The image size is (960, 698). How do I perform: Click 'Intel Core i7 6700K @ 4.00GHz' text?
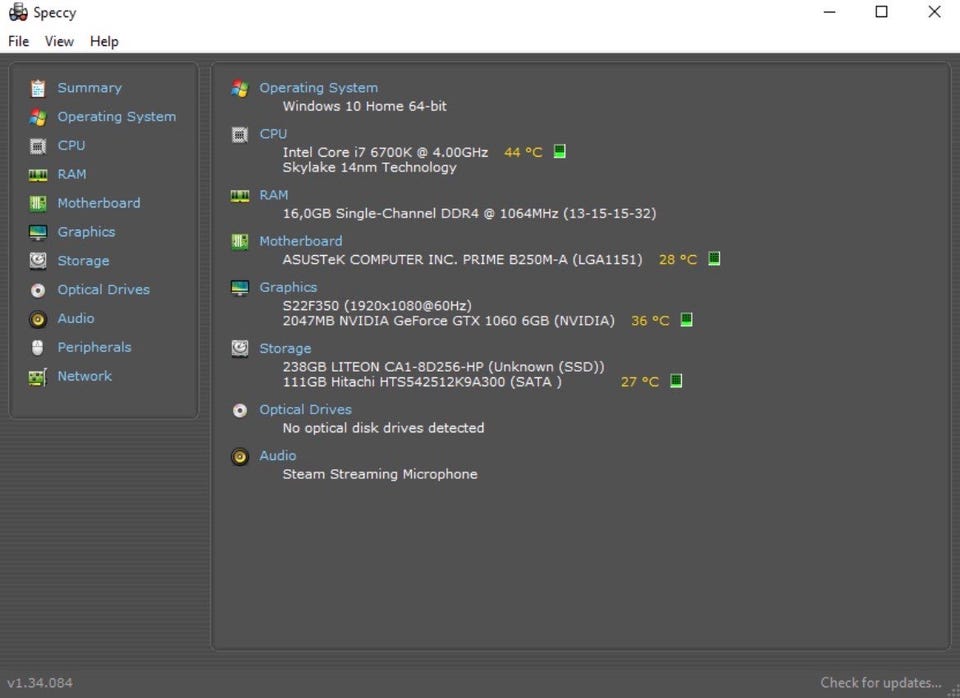coord(385,152)
